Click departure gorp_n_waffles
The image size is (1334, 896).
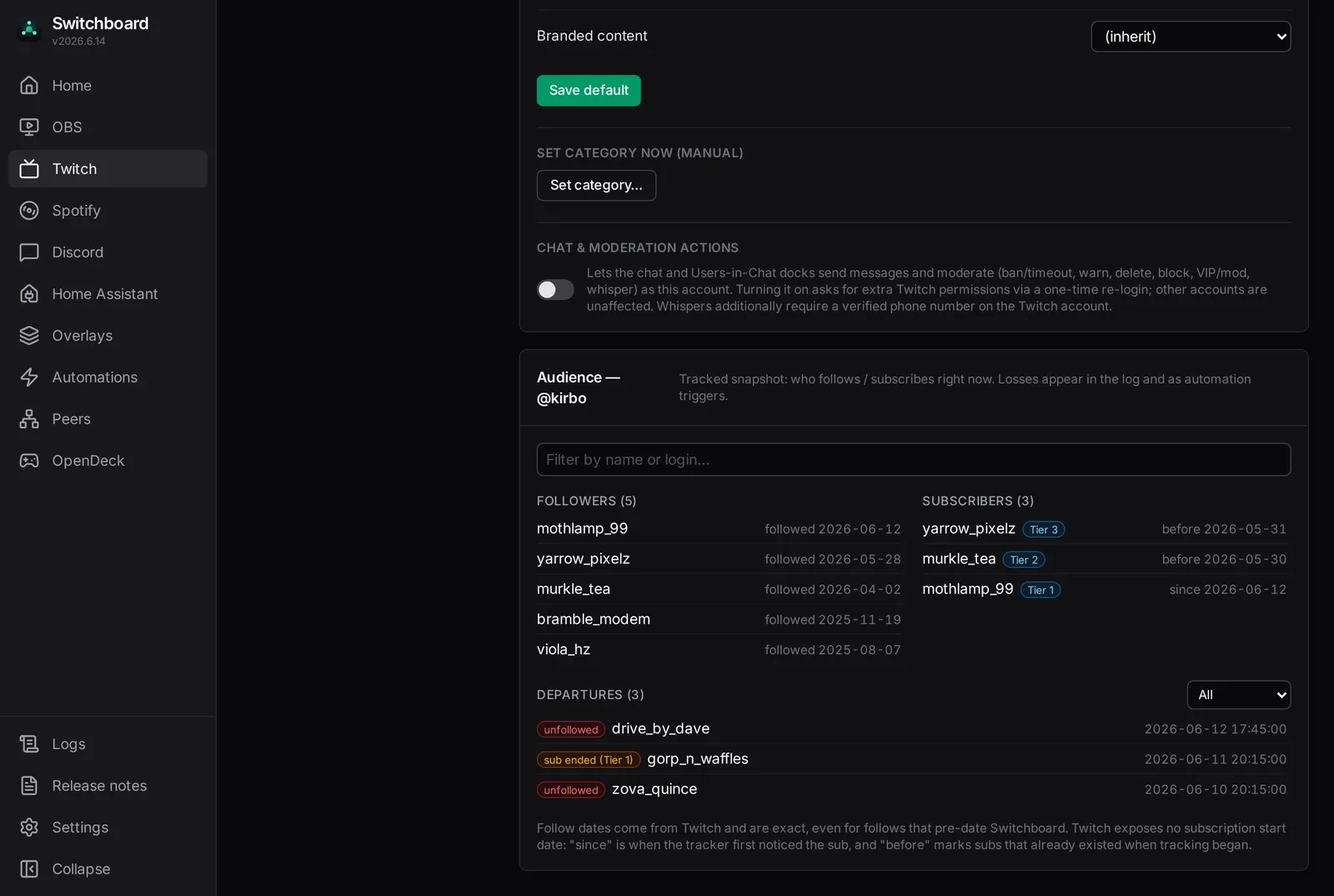(698, 758)
